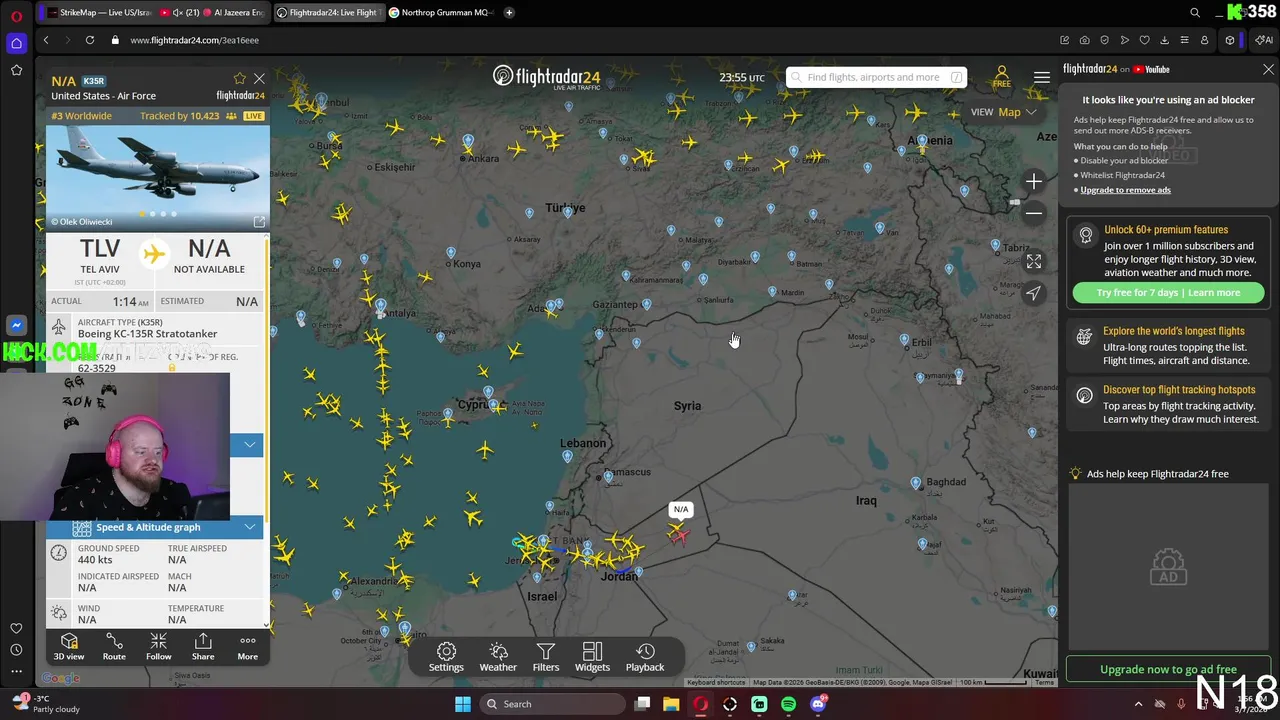Image resolution: width=1280 pixels, height=720 pixels.
Task: Focus the Find flights search box
Action: click(876, 77)
